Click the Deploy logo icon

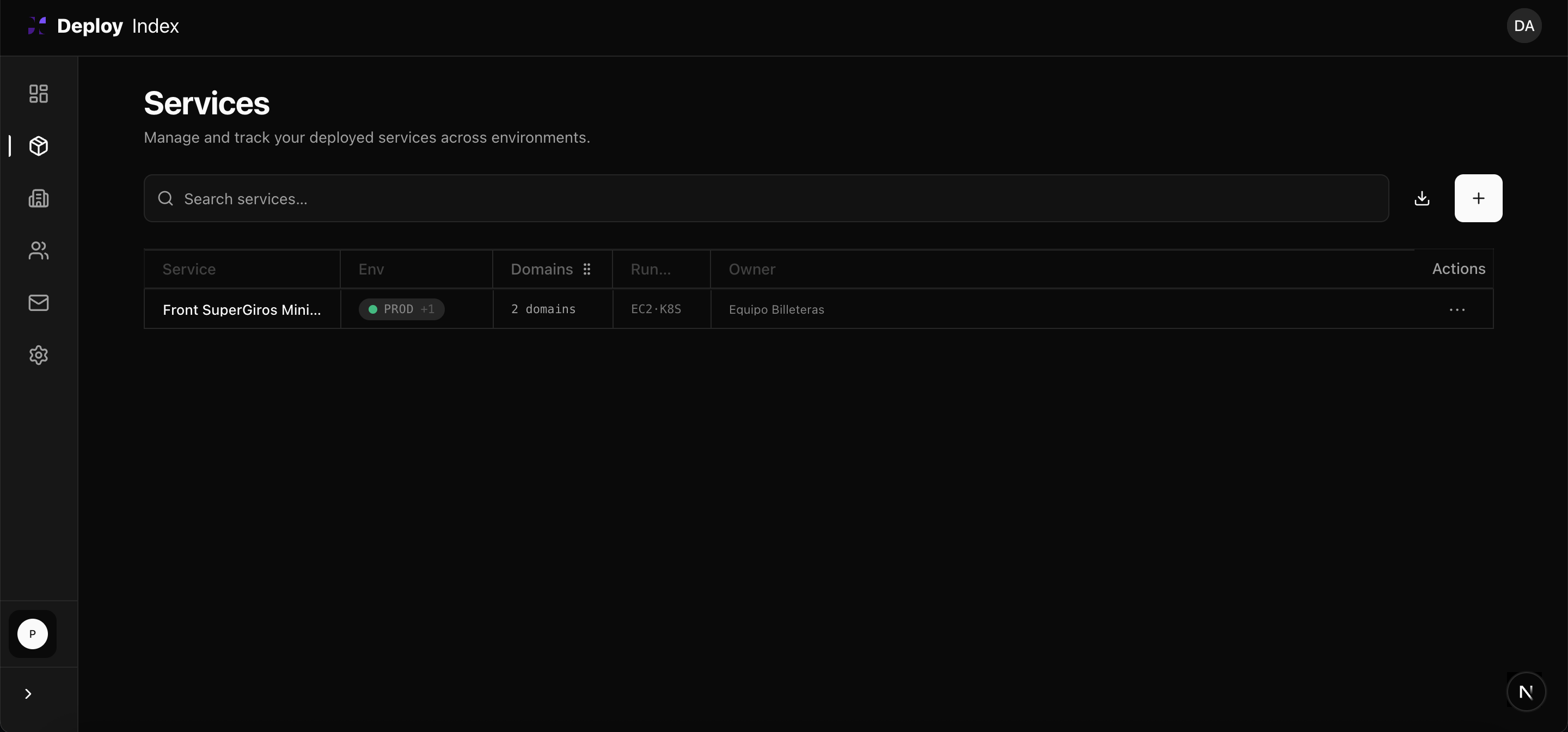(36, 26)
